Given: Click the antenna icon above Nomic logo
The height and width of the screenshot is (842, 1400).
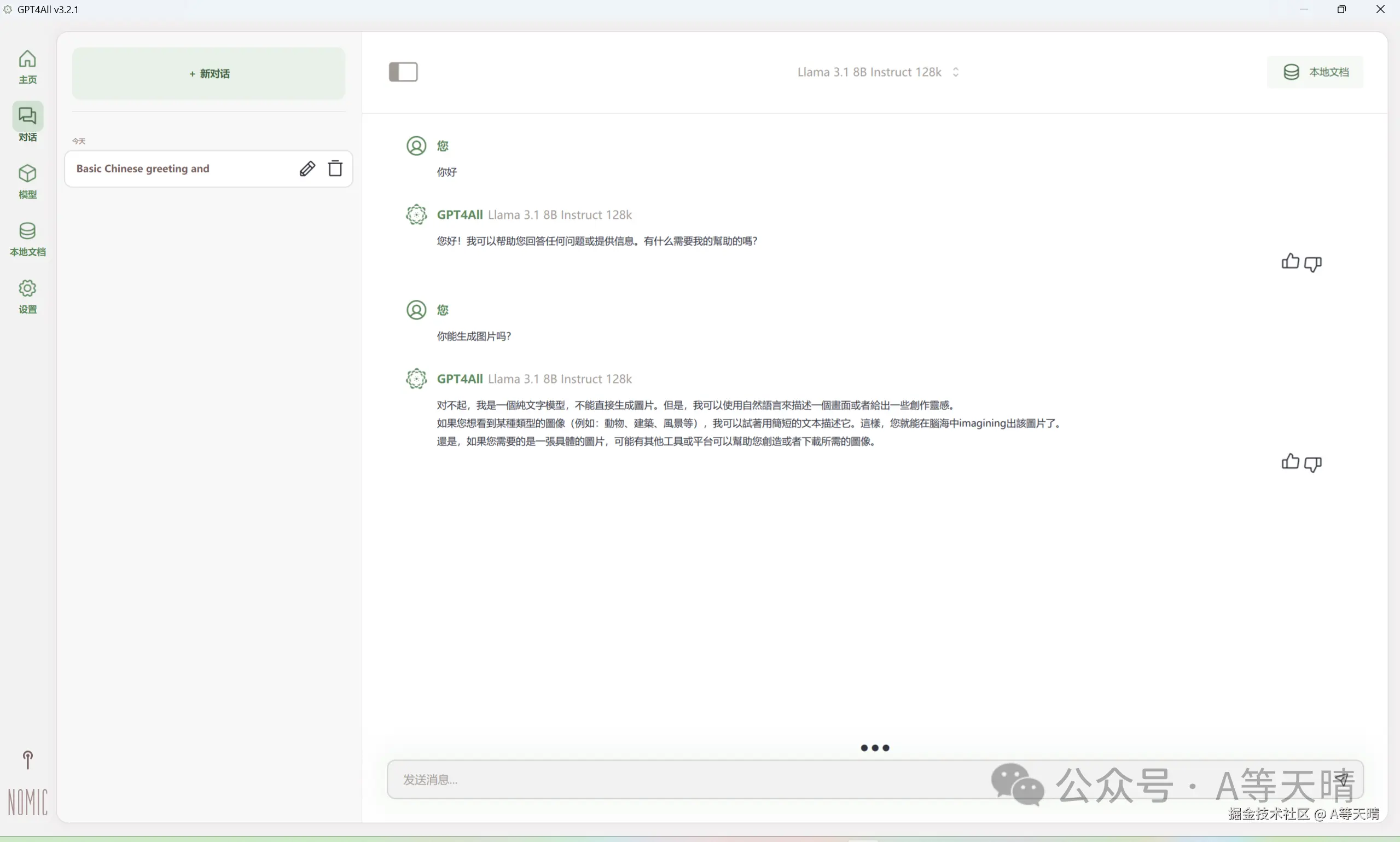Looking at the screenshot, I should (x=27, y=760).
